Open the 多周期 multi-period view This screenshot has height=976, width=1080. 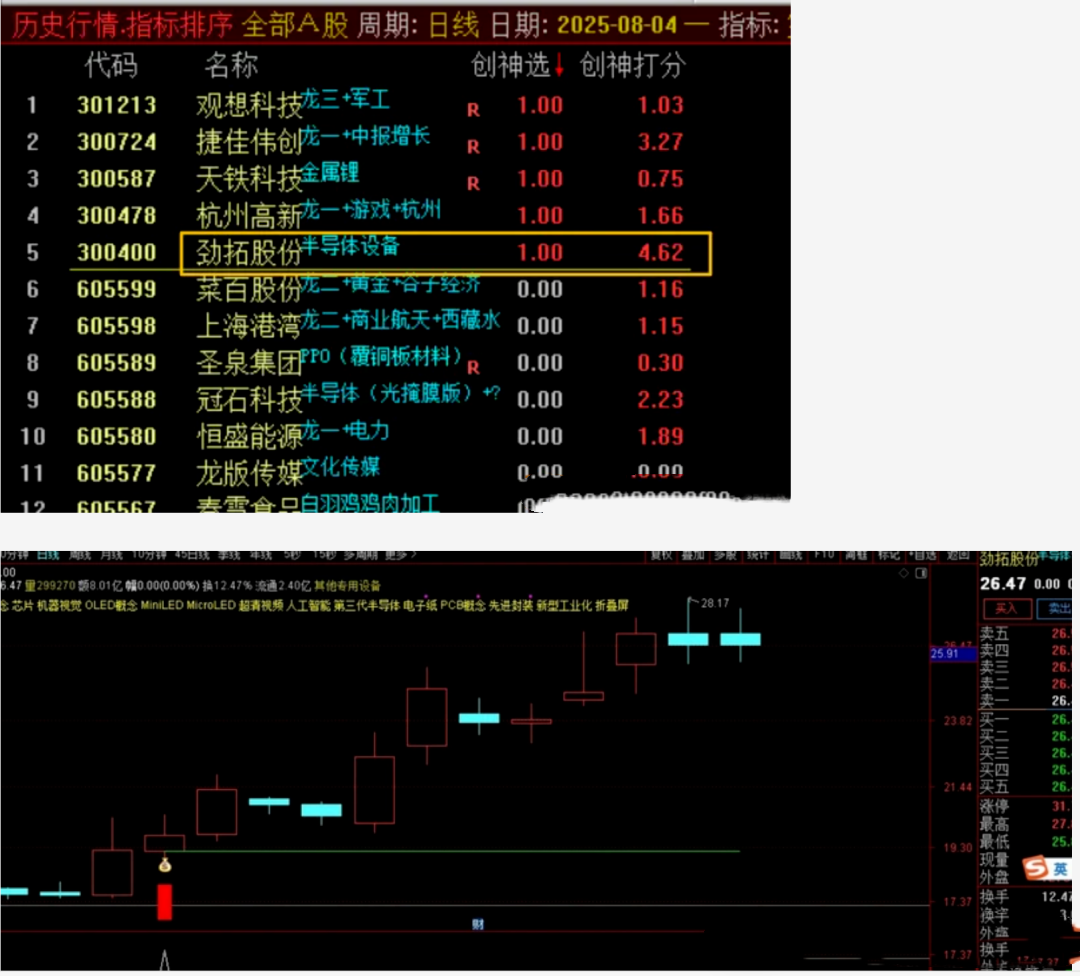click(x=359, y=554)
